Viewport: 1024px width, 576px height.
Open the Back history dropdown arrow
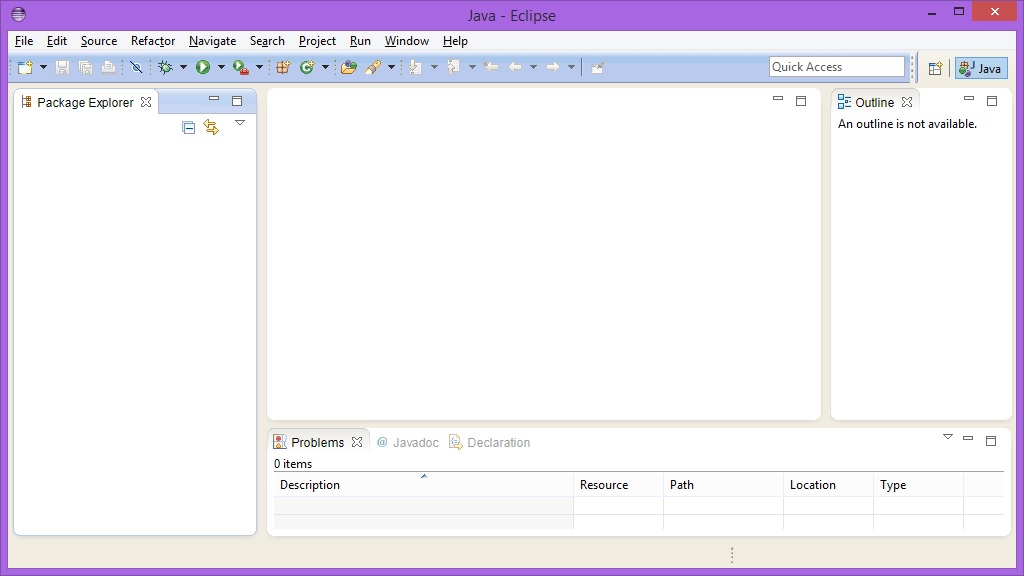pos(534,67)
